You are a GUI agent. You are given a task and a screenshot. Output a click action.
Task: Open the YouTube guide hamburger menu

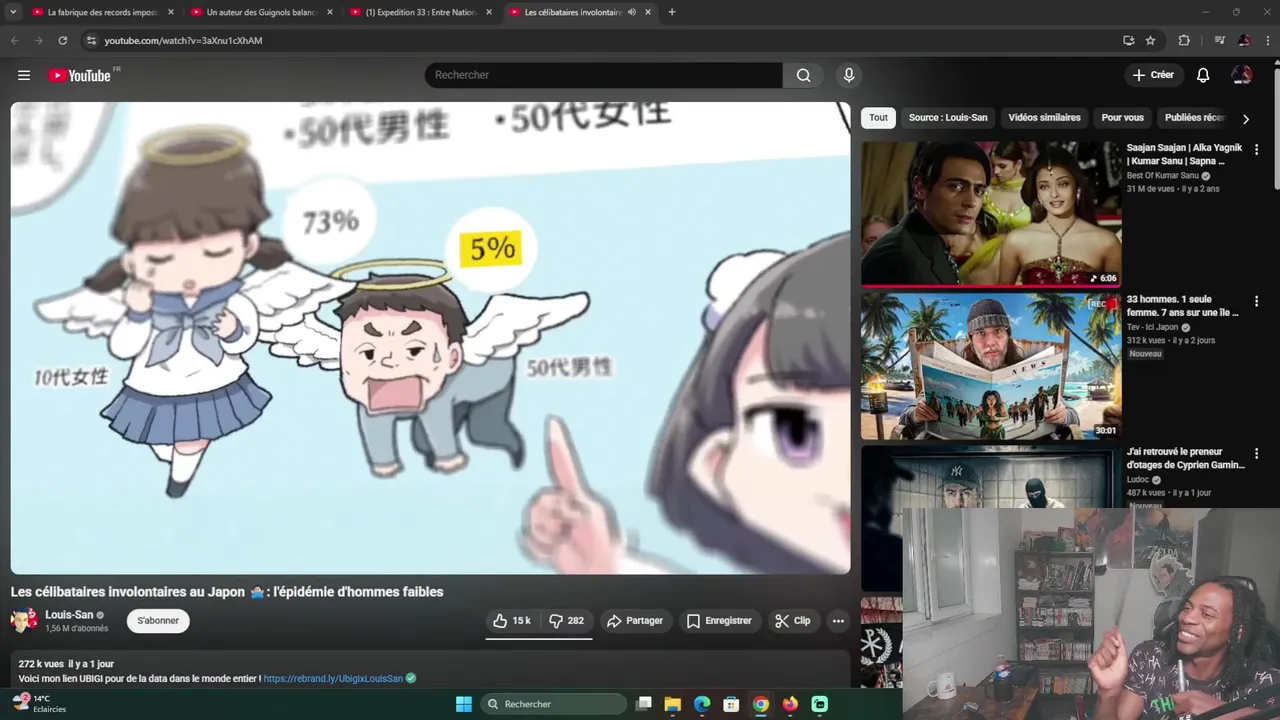pyautogui.click(x=24, y=75)
